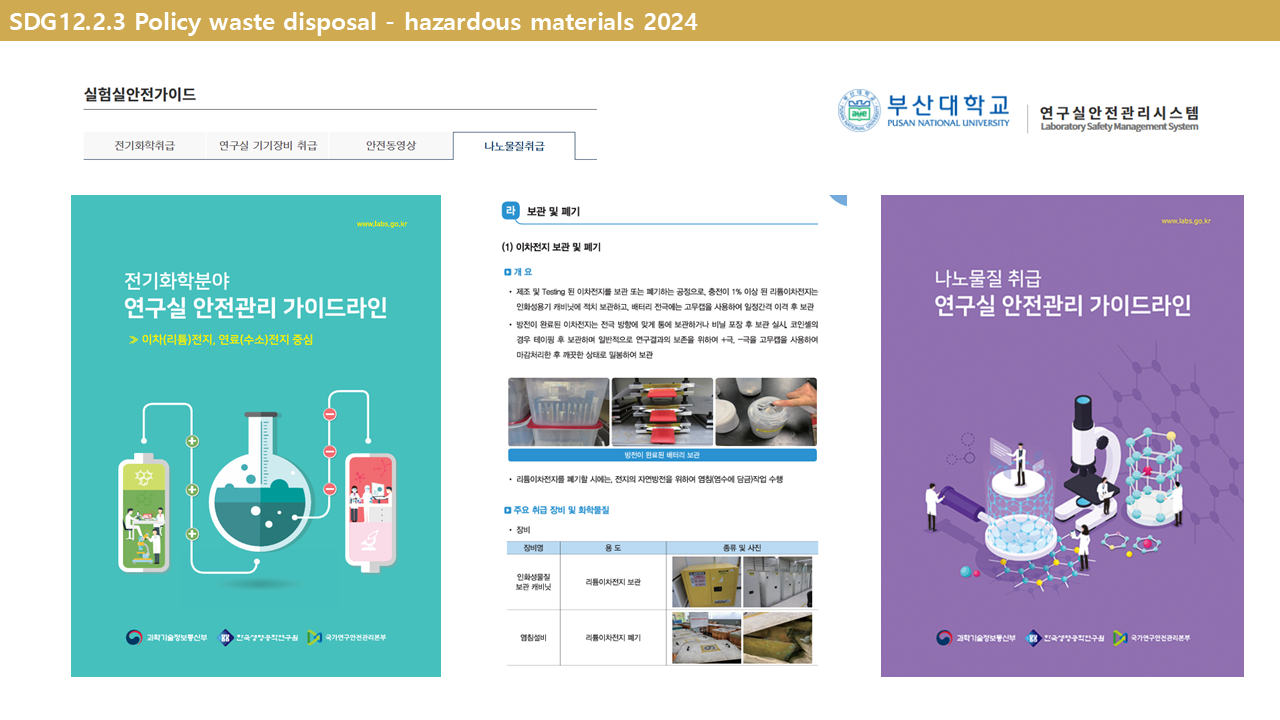Image resolution: width=1280 pixels, height=720 pixels.
Task: Click the 방전이 완료된 배터리 보관 blue bar
Action: pos(662,455)
